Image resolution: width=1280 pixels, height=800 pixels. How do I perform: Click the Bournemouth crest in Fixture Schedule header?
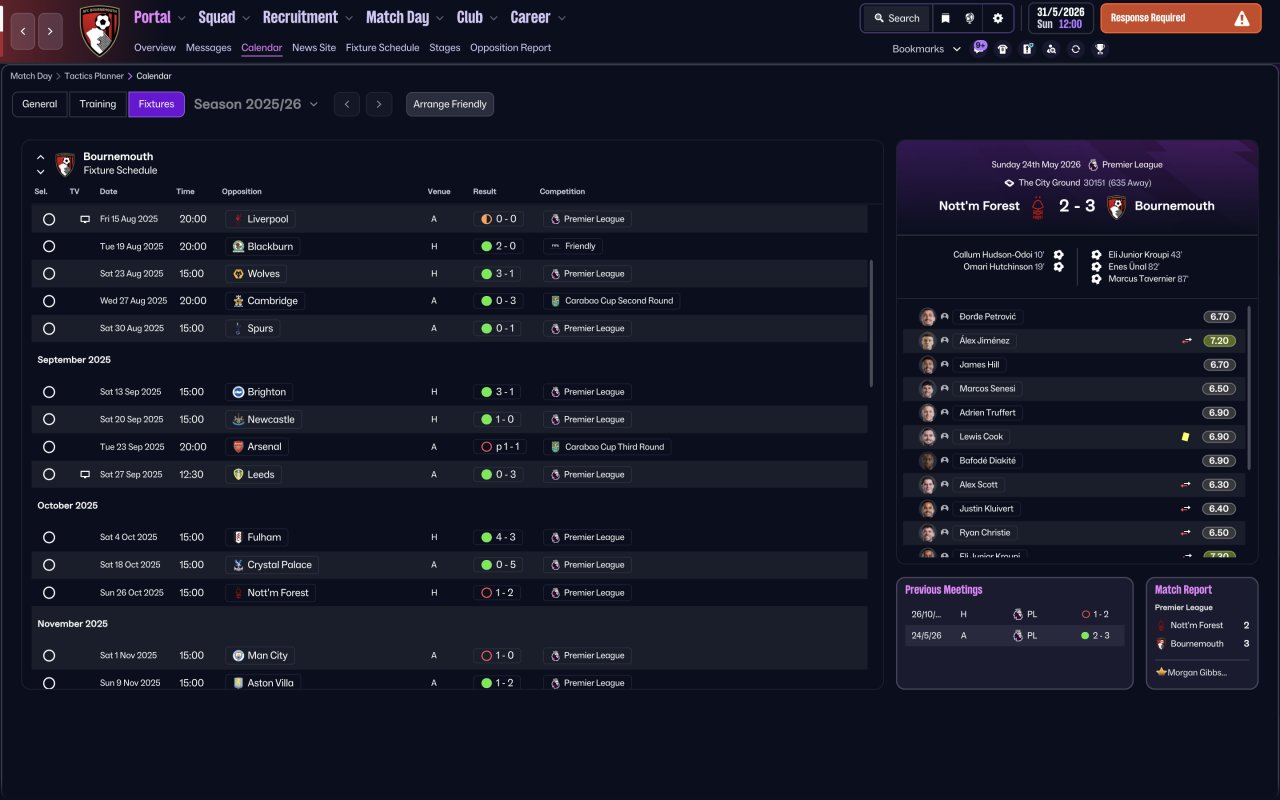(x=65, y=164)
